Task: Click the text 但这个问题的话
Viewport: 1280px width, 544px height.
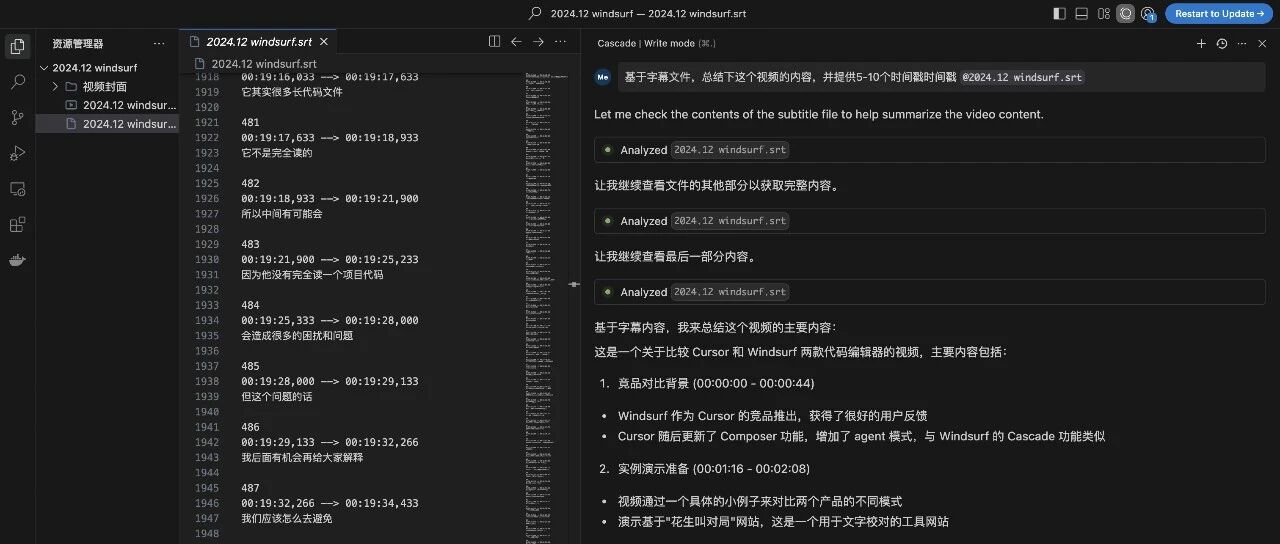Action: click(x=277, y=397)
